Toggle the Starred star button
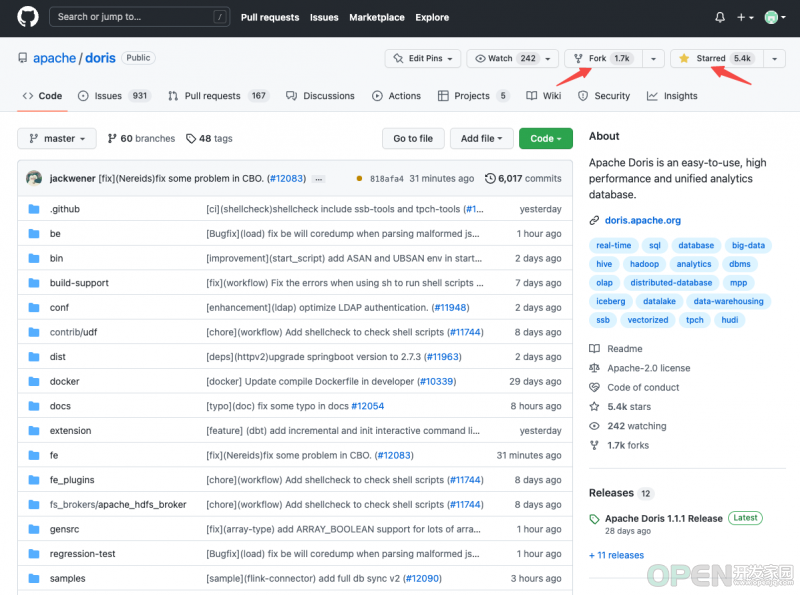Viewport: 800px width, 595px height. pos(716,58)
